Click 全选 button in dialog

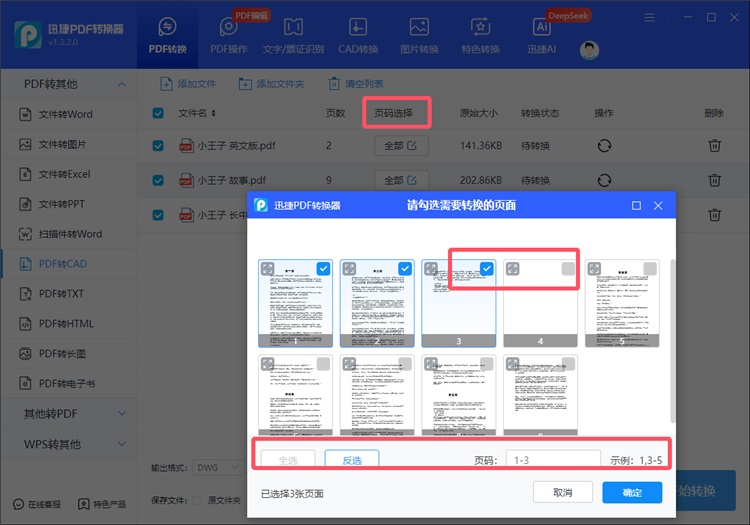coord(288,460)
